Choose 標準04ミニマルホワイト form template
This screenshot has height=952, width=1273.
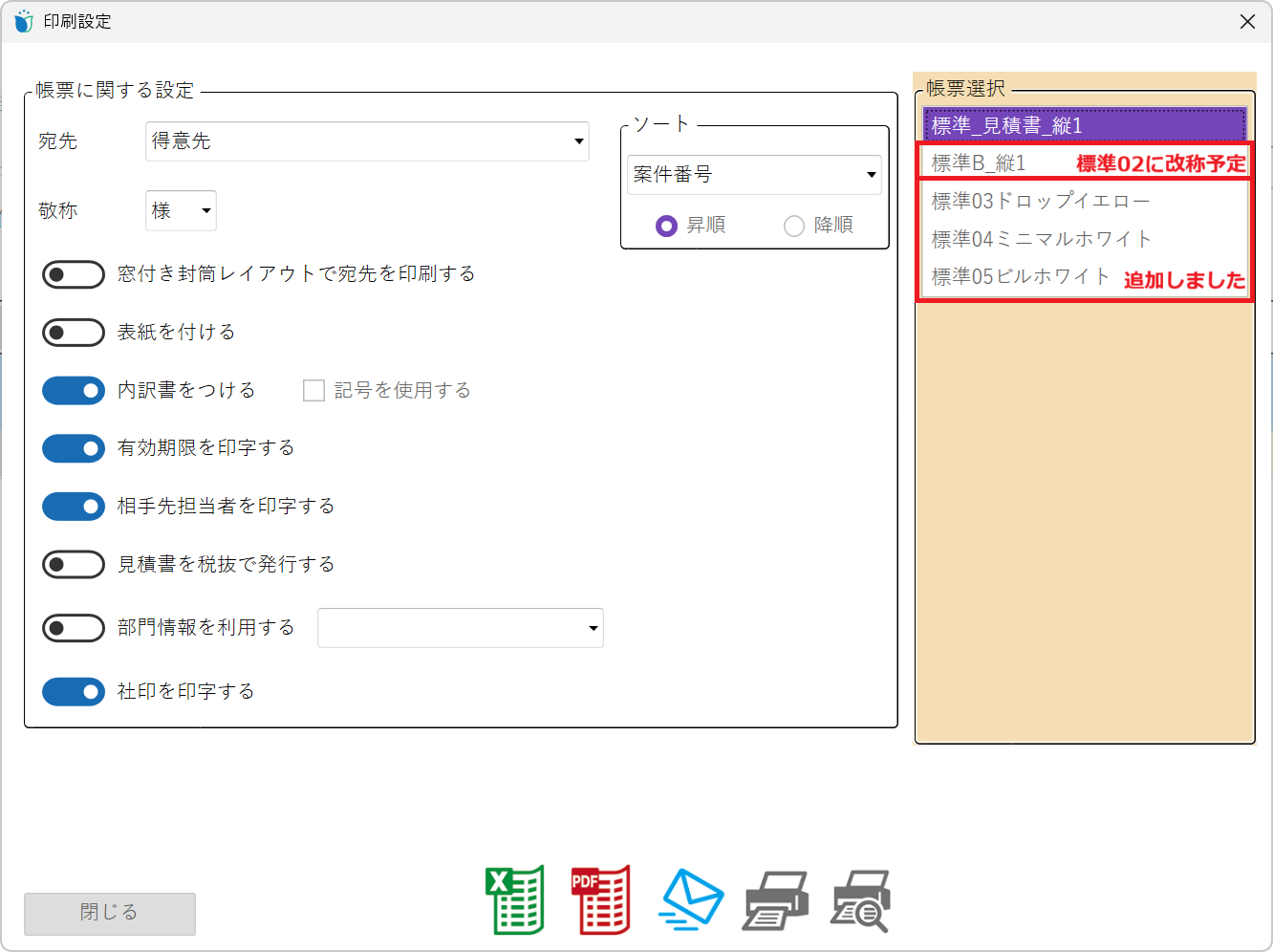tap(1041, 239)
